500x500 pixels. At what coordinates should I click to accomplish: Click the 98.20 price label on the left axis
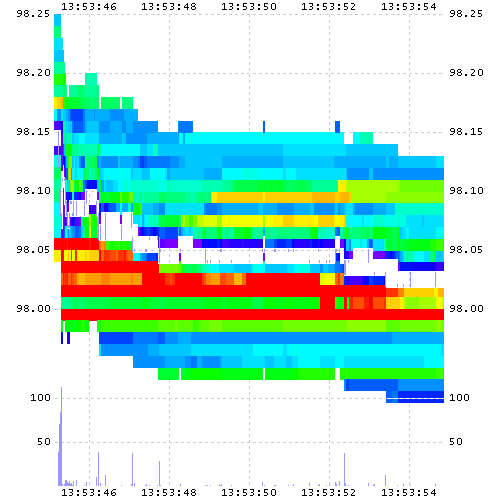tap(33, 73)
